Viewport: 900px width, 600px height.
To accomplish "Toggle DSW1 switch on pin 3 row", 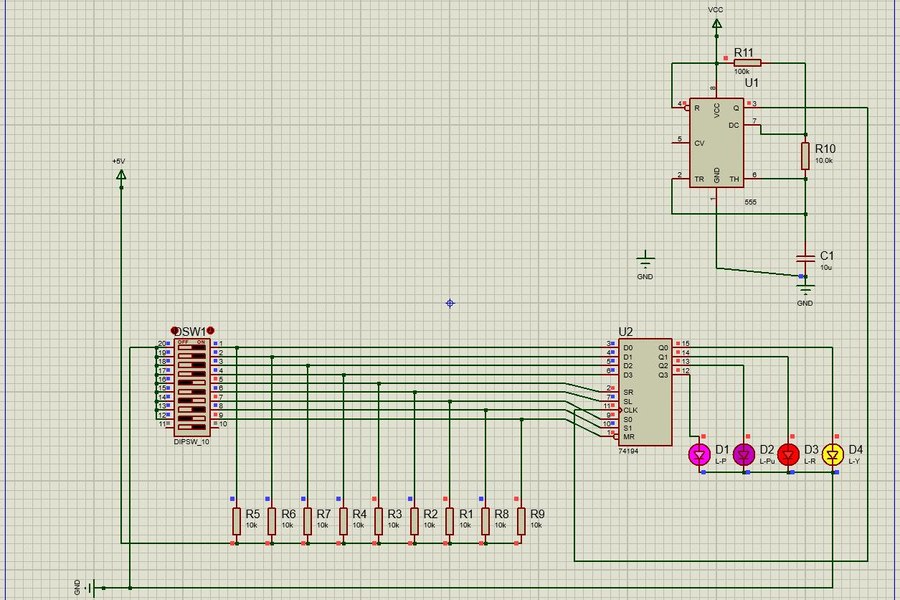I will (x=192, y=365).
